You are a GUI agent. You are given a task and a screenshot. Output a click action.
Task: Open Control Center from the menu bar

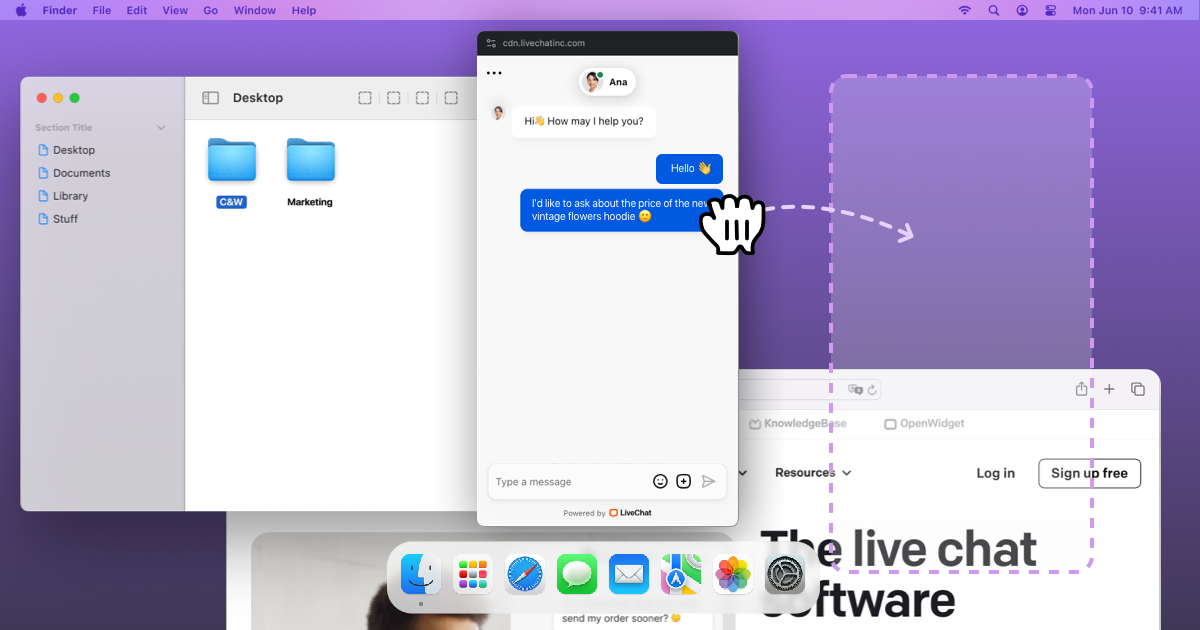coord(1050,10)
